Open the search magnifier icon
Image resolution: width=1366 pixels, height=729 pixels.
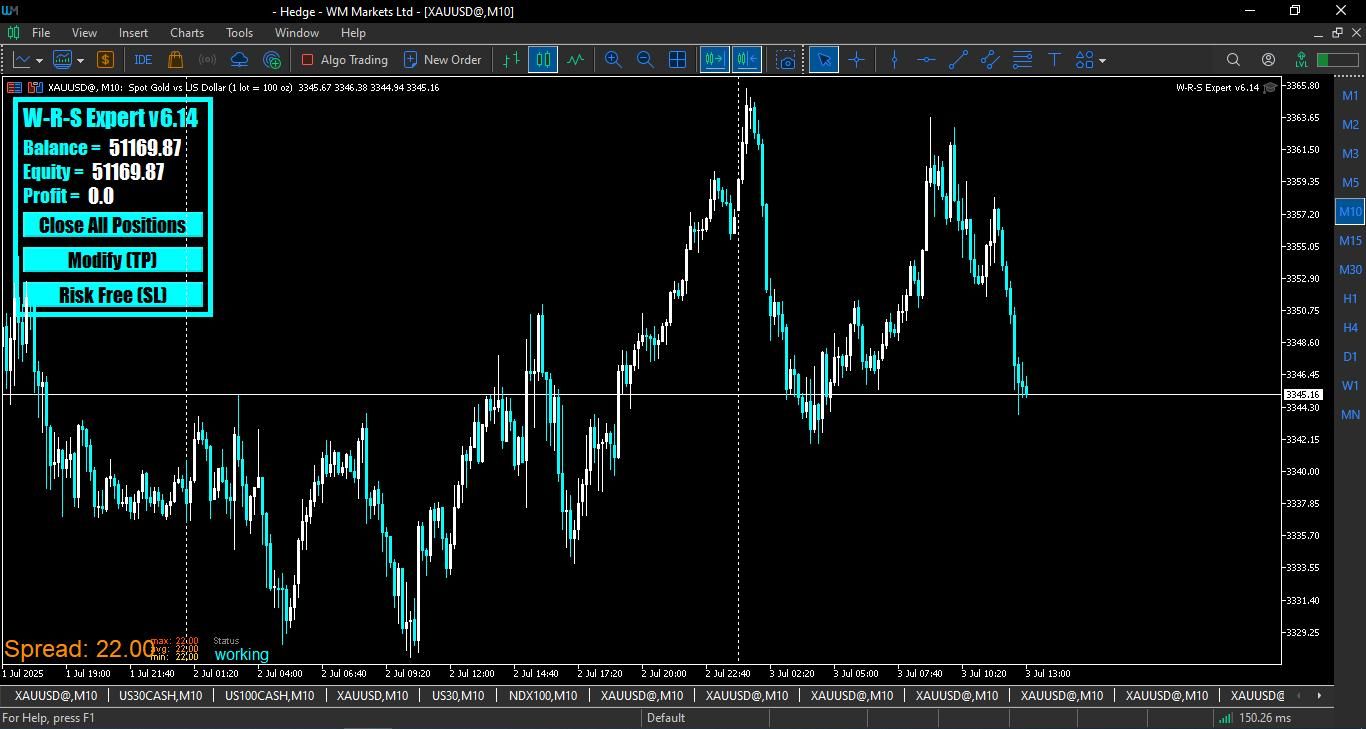tap(1233, 60)
